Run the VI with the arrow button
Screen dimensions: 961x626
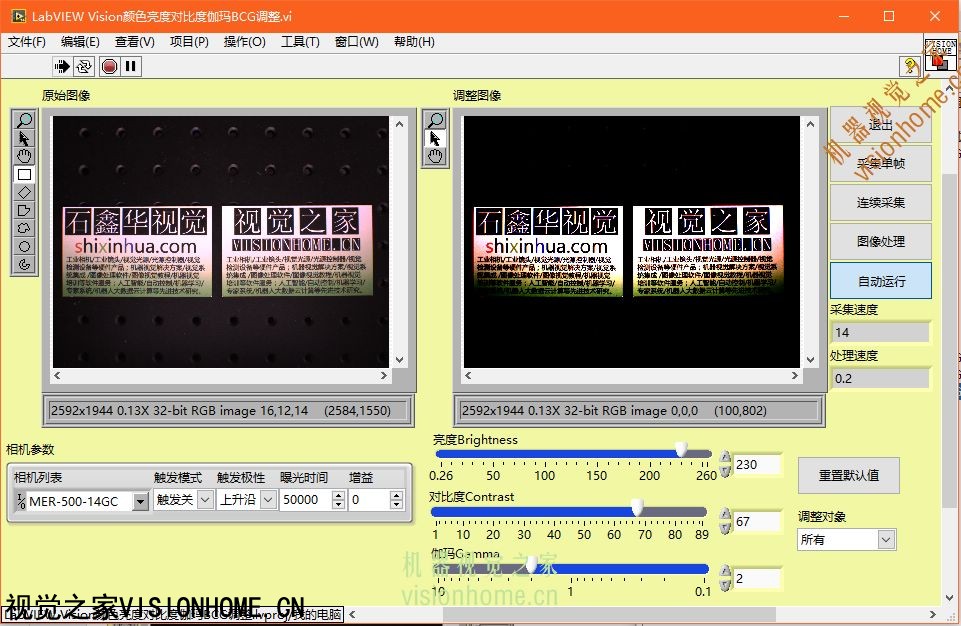point(62,66)
